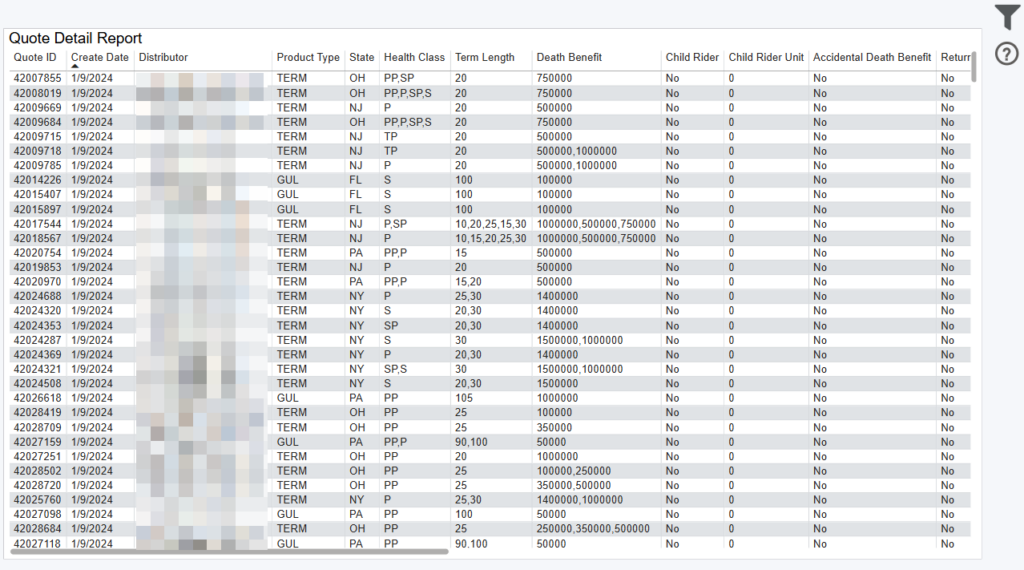Viewport: 1024px width, 570px height.
Task: Sort by Distributor column header
Action: [x=163, y=57]
